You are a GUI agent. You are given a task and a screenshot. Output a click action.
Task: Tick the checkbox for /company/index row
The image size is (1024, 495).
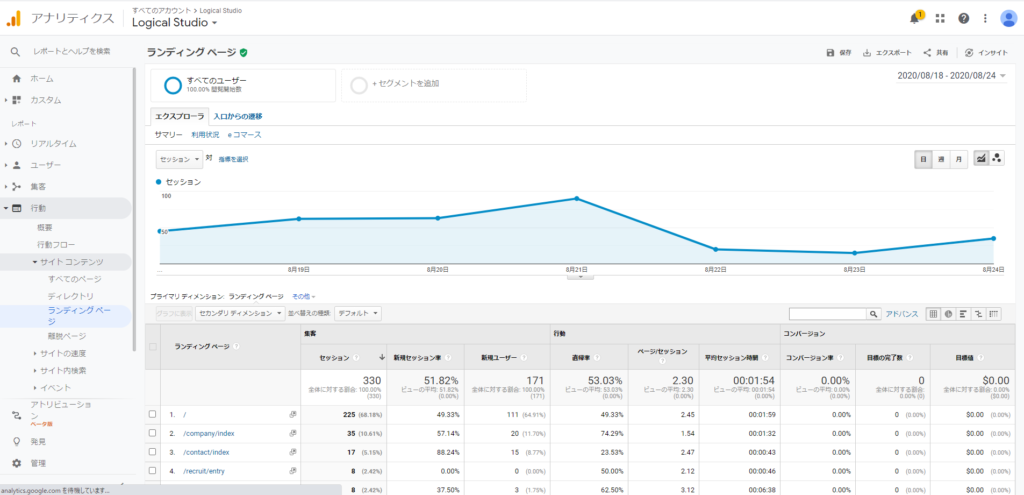point(152,433)
